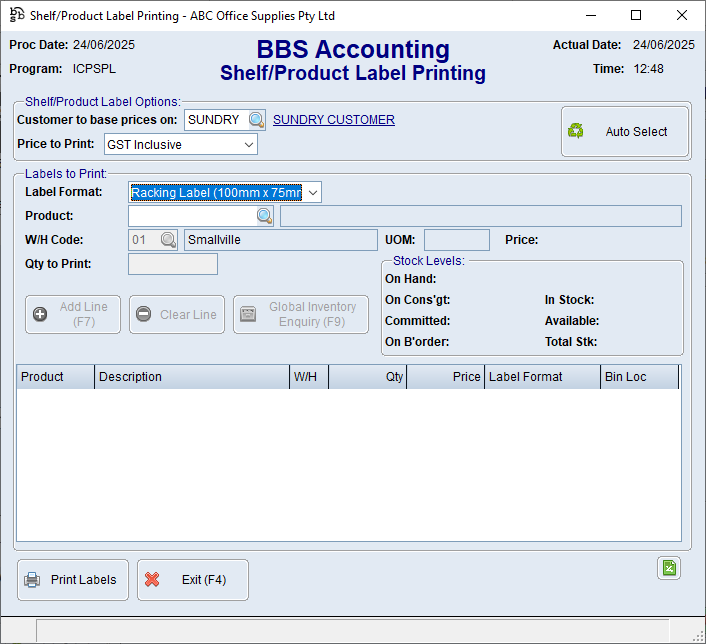Click the Bin Loc column header
Viewport: 706px width, 644px height.
tap(640, 377)
